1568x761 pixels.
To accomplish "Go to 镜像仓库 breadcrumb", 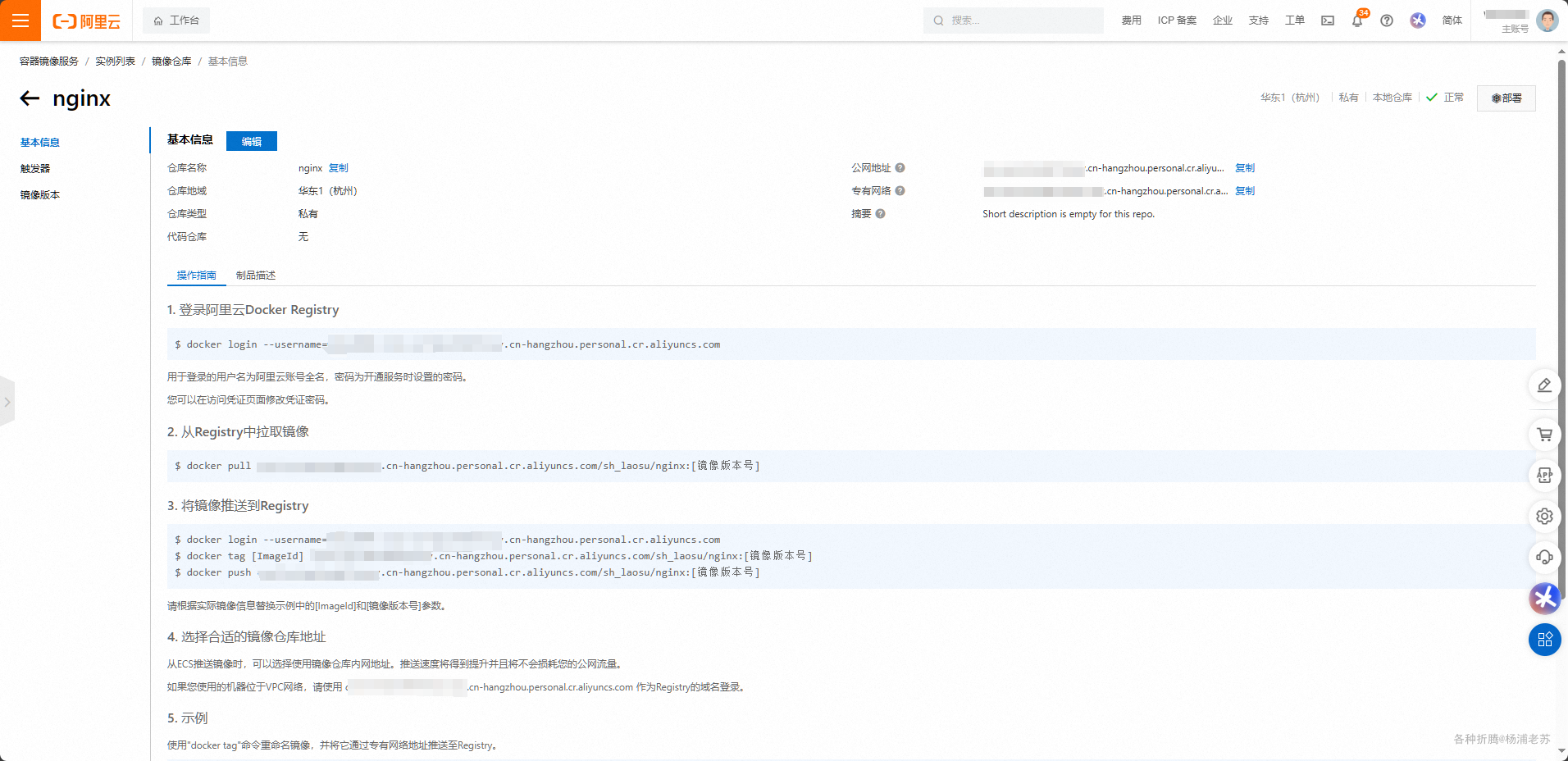I will pos(171,62).
